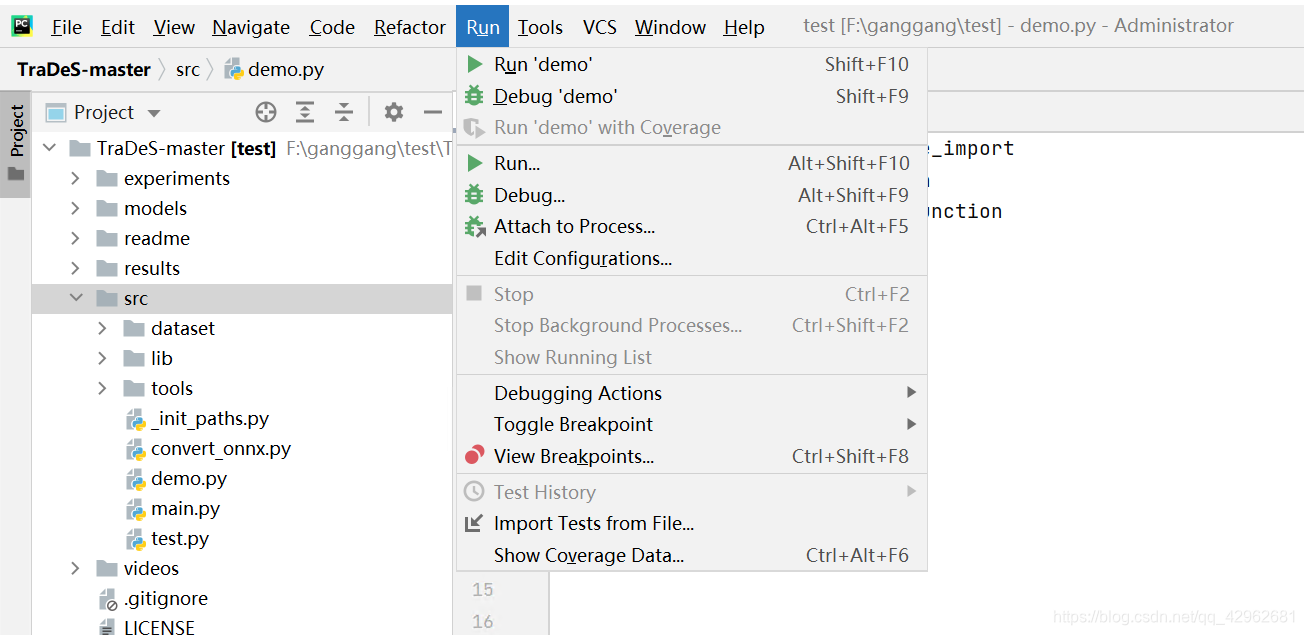Click the .gitignore file icon
Viewport: 1304px width, 635px height.
108,599
